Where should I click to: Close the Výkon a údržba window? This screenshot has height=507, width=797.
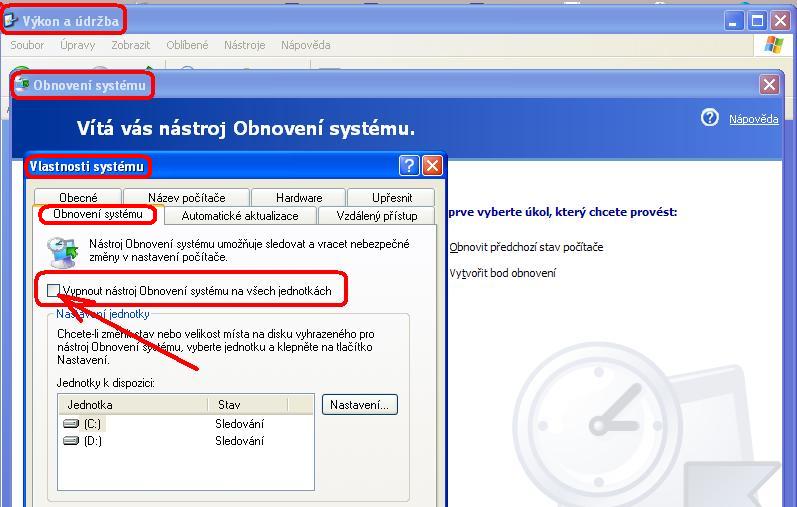tap(780, 21)
